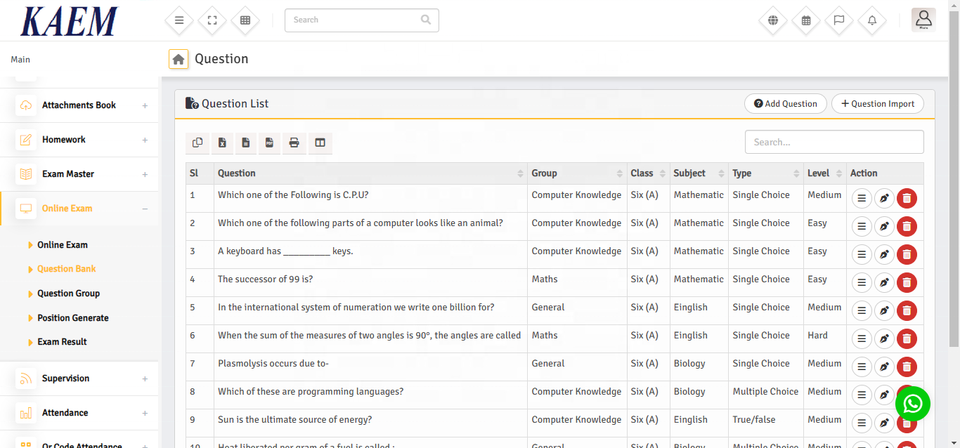Toggle the hamburger sidebar menu
The image size is (960, 448).
[179, 20]
